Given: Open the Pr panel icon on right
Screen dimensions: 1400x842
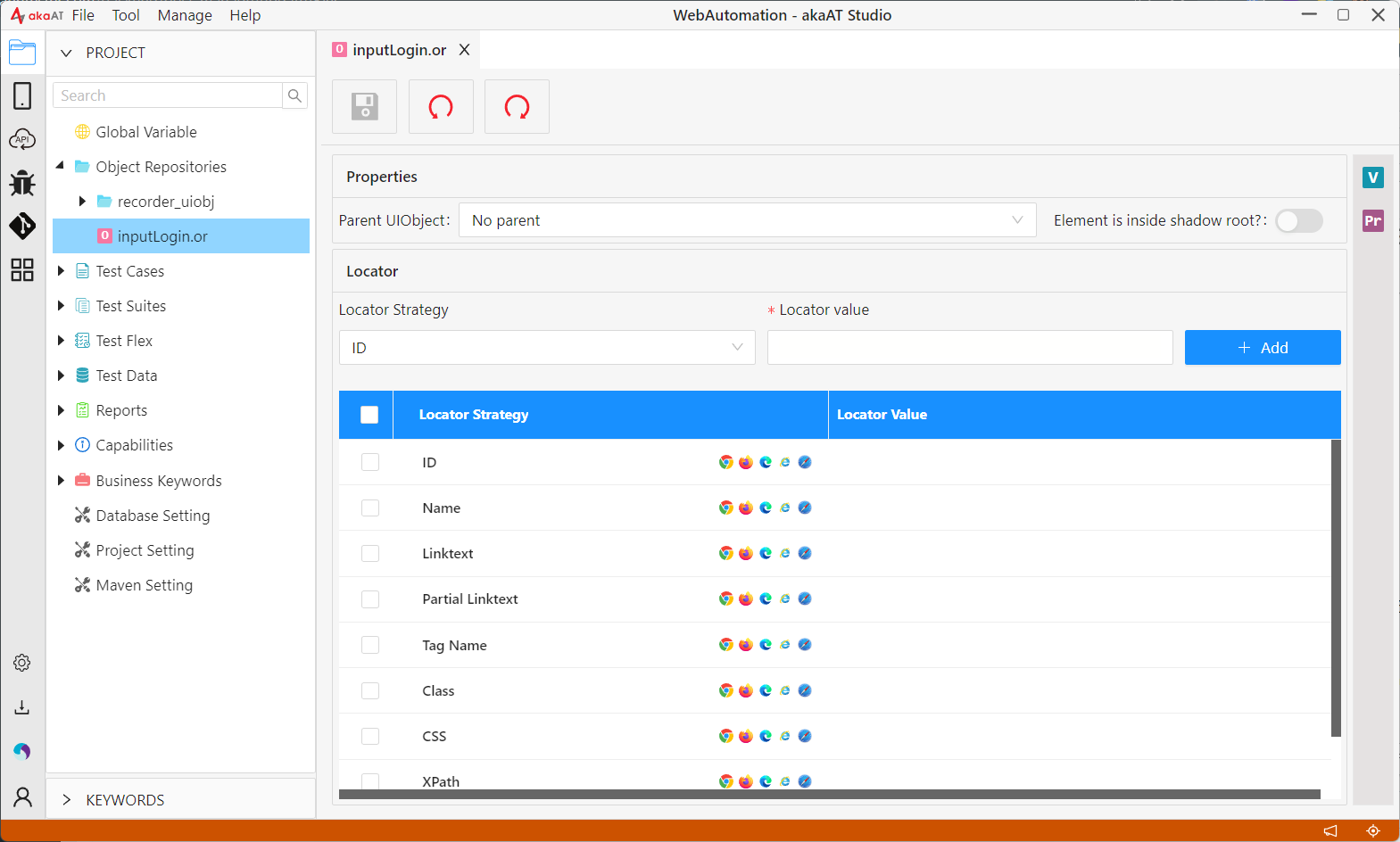Looking at the screenshot, I should pyautogui.click(x=1373, y=220).
